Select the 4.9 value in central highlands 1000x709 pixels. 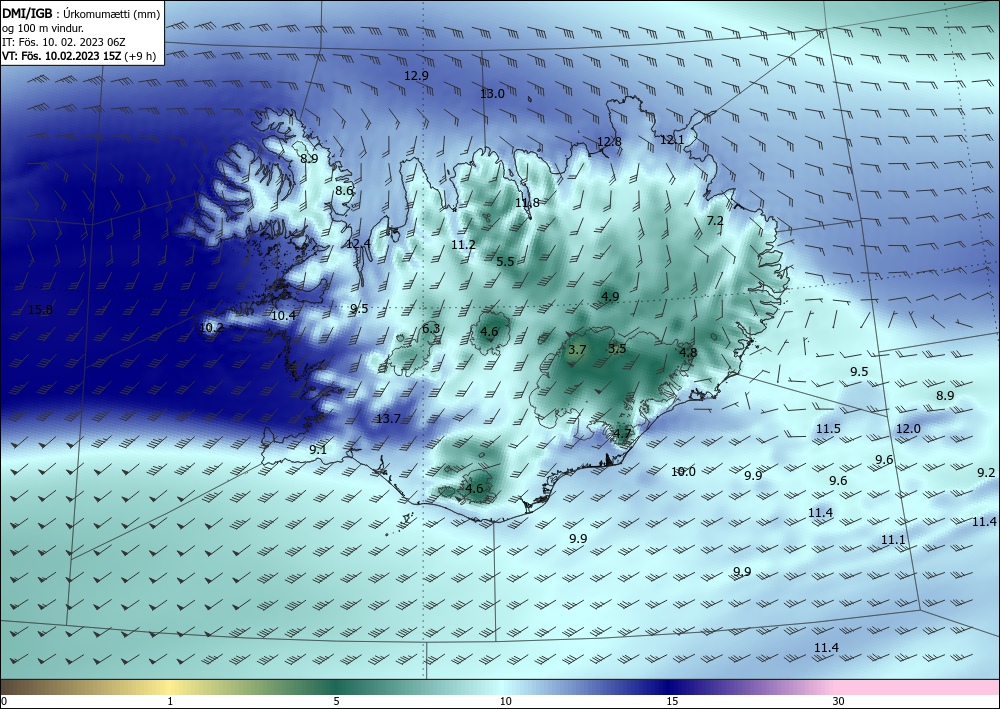pyautogui.click(x=610, y=296)
